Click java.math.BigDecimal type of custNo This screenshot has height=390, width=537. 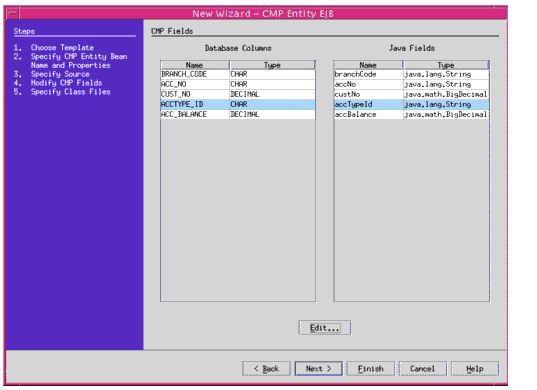click(446, 94)
